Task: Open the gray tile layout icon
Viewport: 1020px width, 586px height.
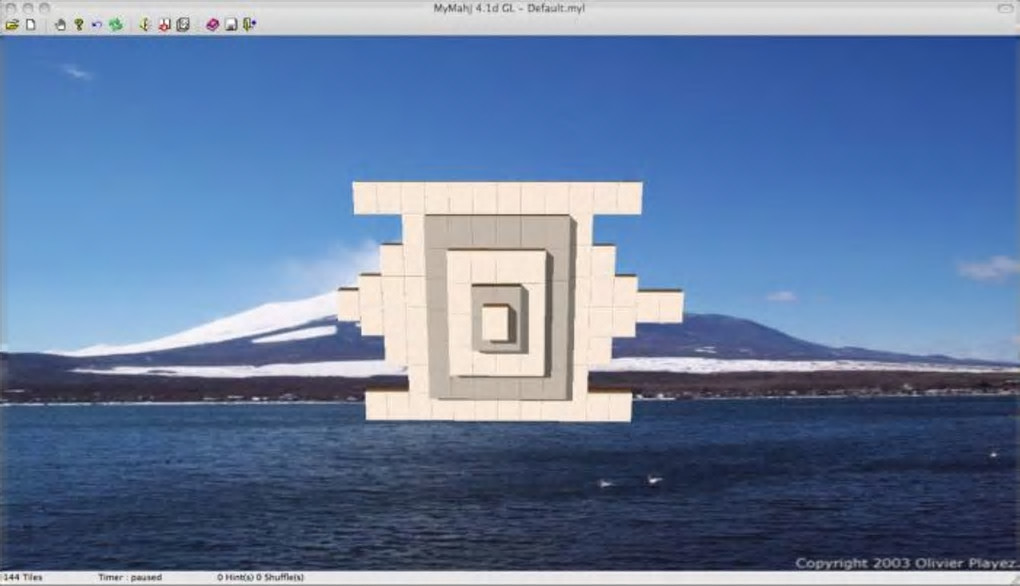Action: pyautogui.click(x=183, y=25)
